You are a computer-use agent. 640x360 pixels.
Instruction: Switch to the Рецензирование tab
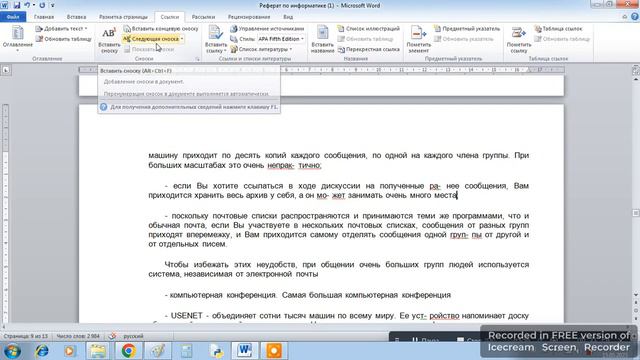[249, 17]
